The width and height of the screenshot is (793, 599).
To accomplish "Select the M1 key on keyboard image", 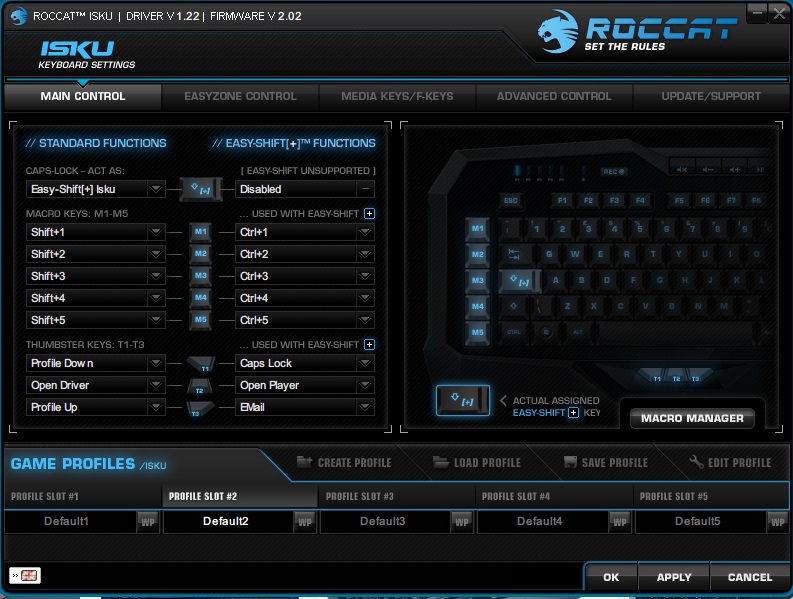I will click(x=477, y=231).
